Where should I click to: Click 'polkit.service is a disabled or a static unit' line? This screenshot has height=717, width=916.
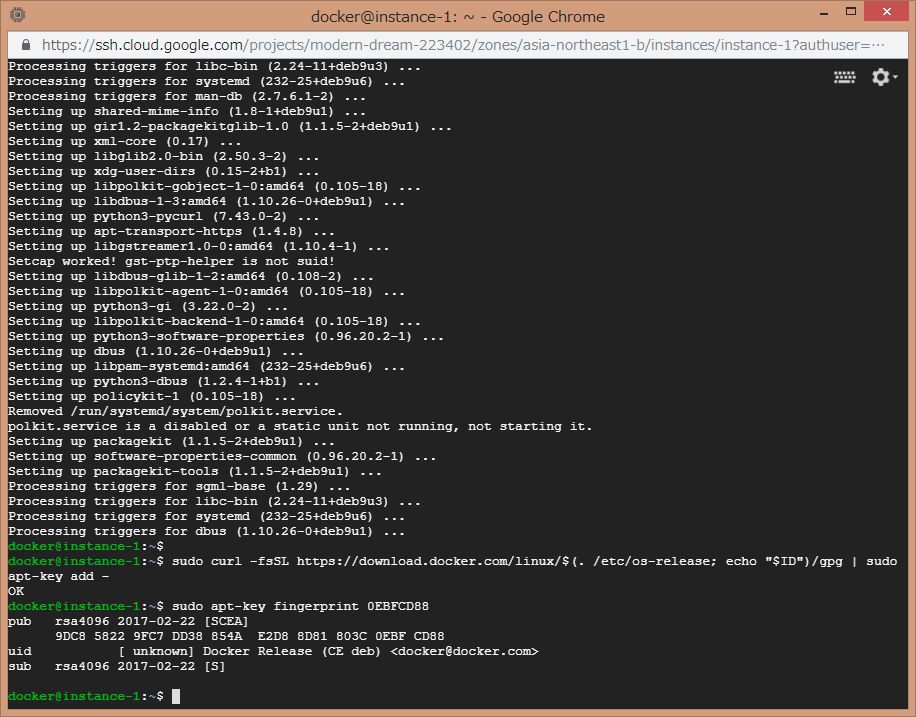tap(300, 426)
